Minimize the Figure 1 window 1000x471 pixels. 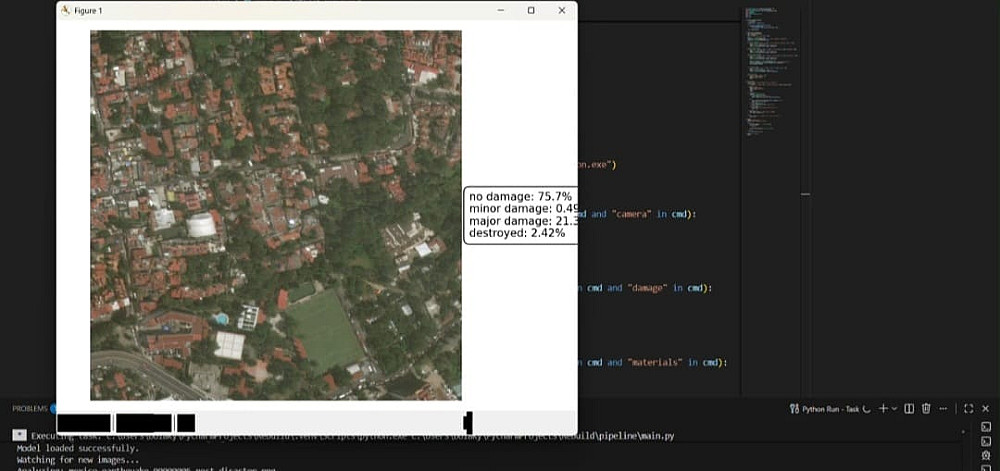tap(501, 10)
